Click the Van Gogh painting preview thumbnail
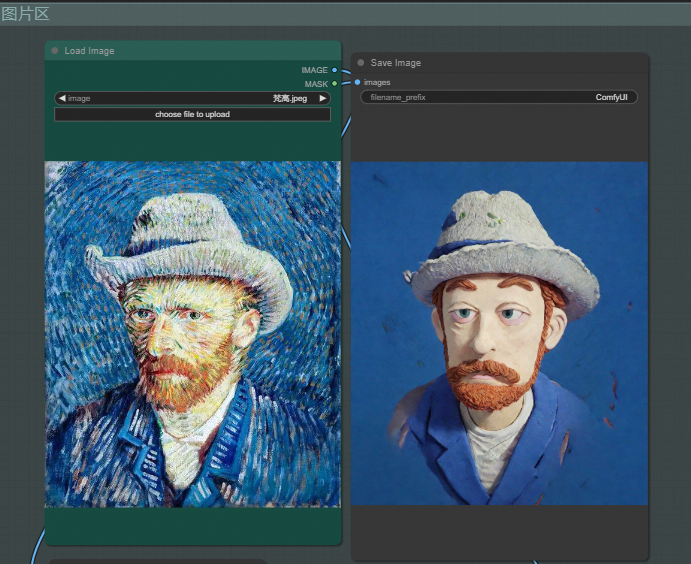This screenshot has height=564, width=691. [193, 334]
